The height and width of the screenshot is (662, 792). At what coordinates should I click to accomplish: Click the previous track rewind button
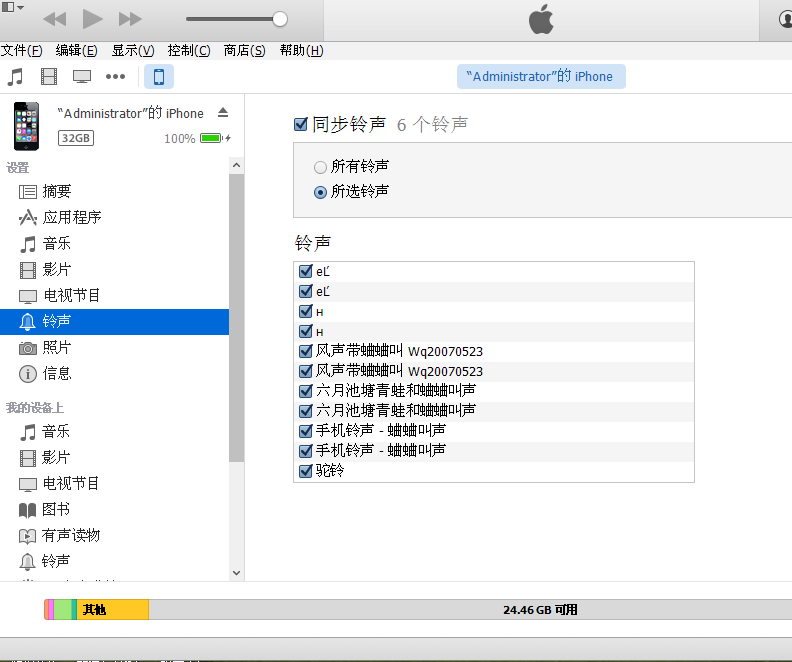(x=55, y=19)
